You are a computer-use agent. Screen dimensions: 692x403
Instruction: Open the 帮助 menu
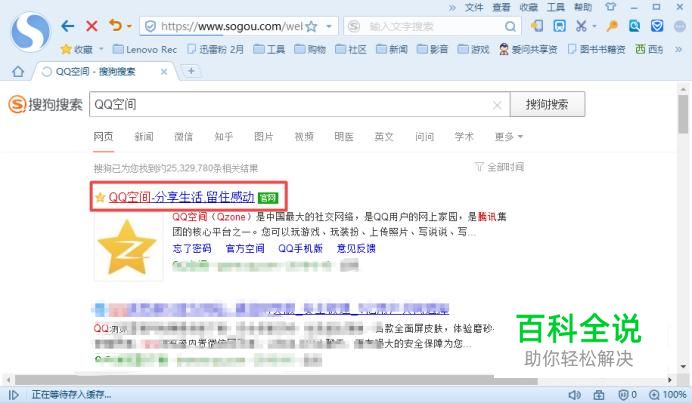tap(583, 7)
